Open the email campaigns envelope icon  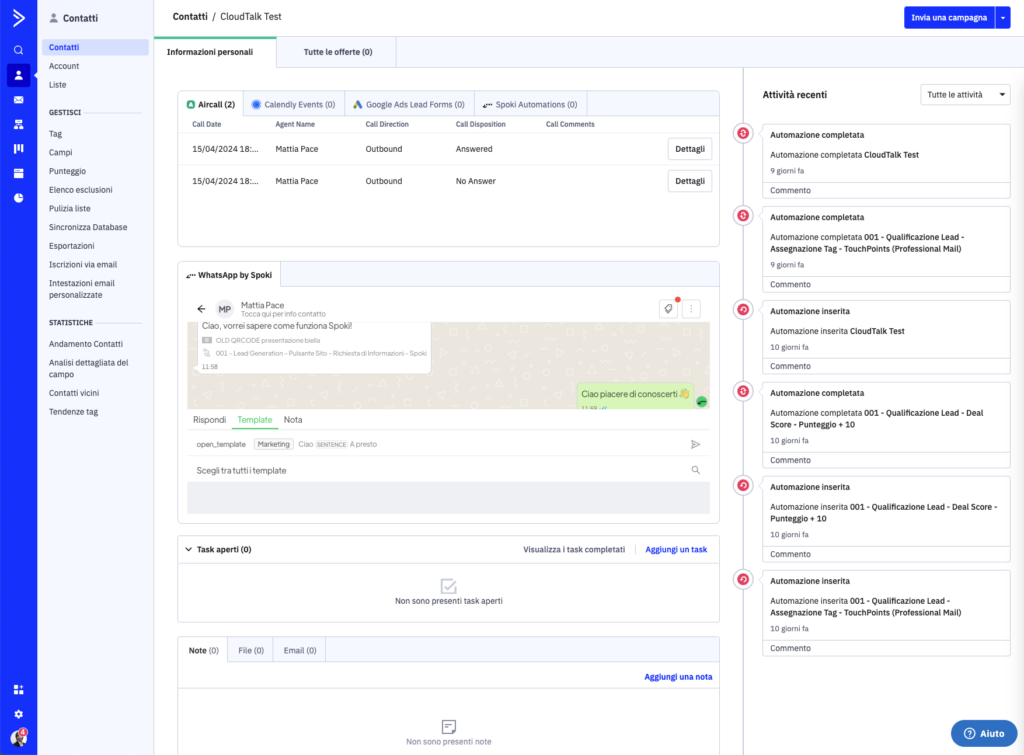coord(18,100)
